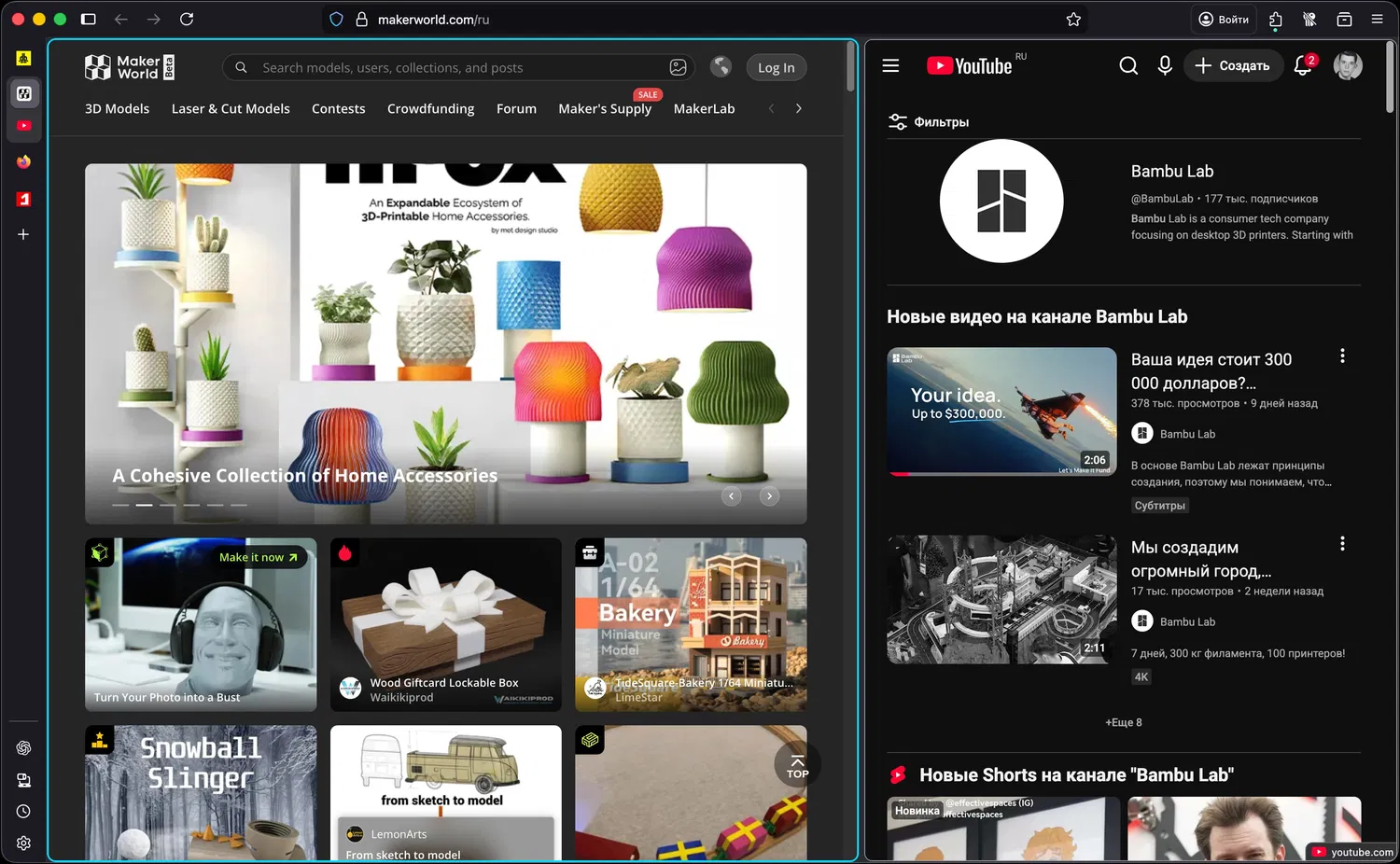Select the MakerWorld tab in the sidebar
The height and width of the screenshot is (864, 1400).
pos(24,93)
